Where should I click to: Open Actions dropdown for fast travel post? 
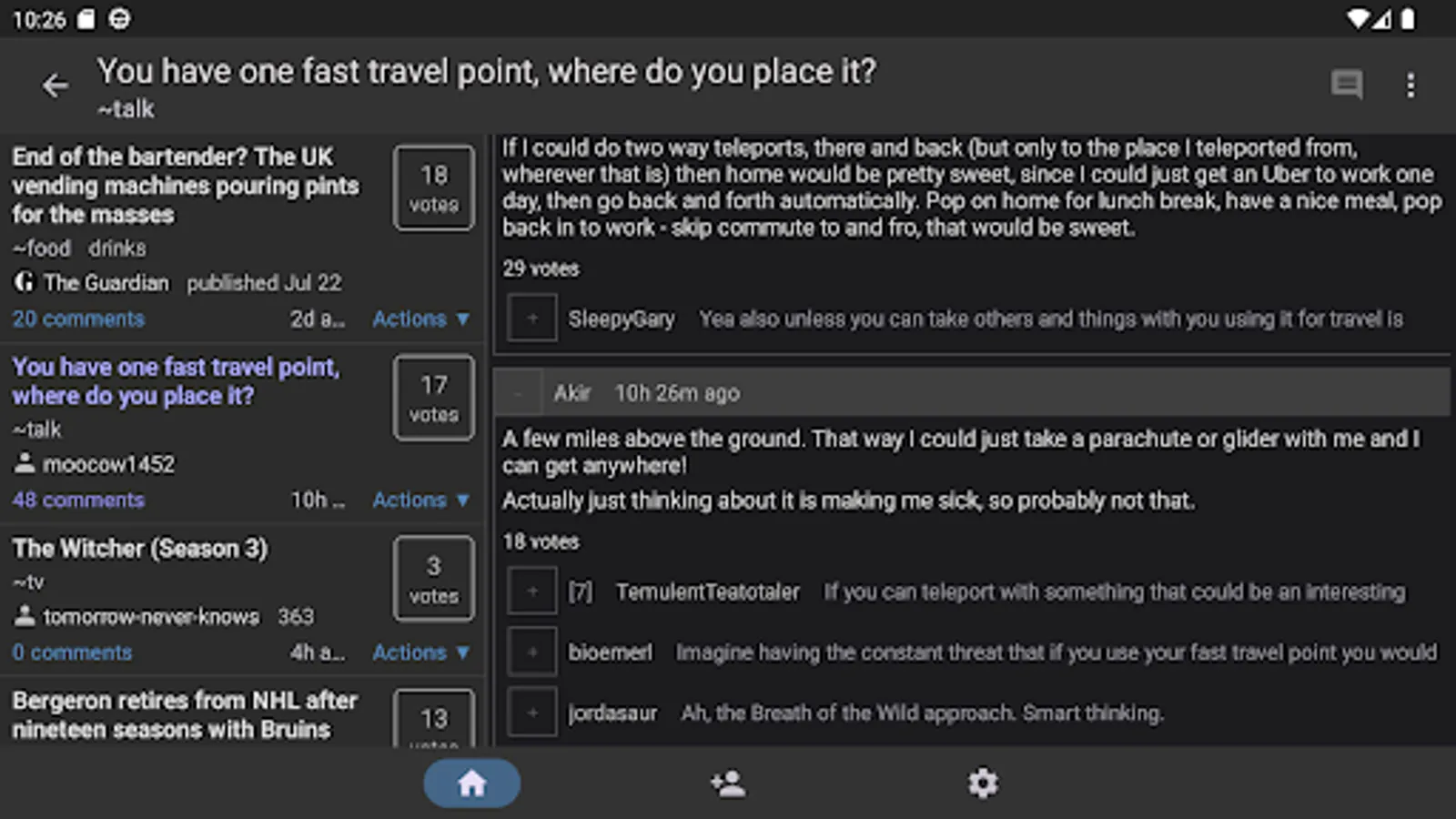point(420,500)
